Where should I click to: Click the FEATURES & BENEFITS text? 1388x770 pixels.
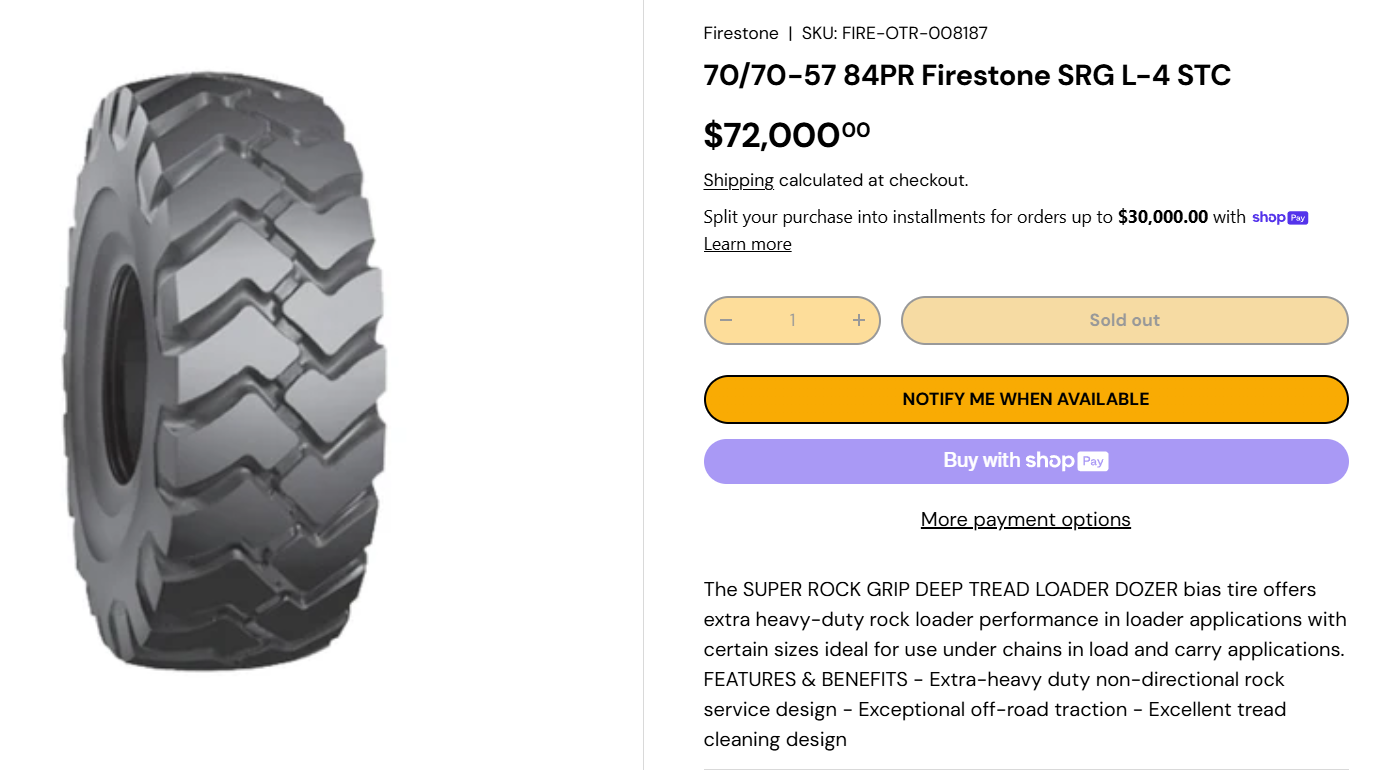coord(806,679)
